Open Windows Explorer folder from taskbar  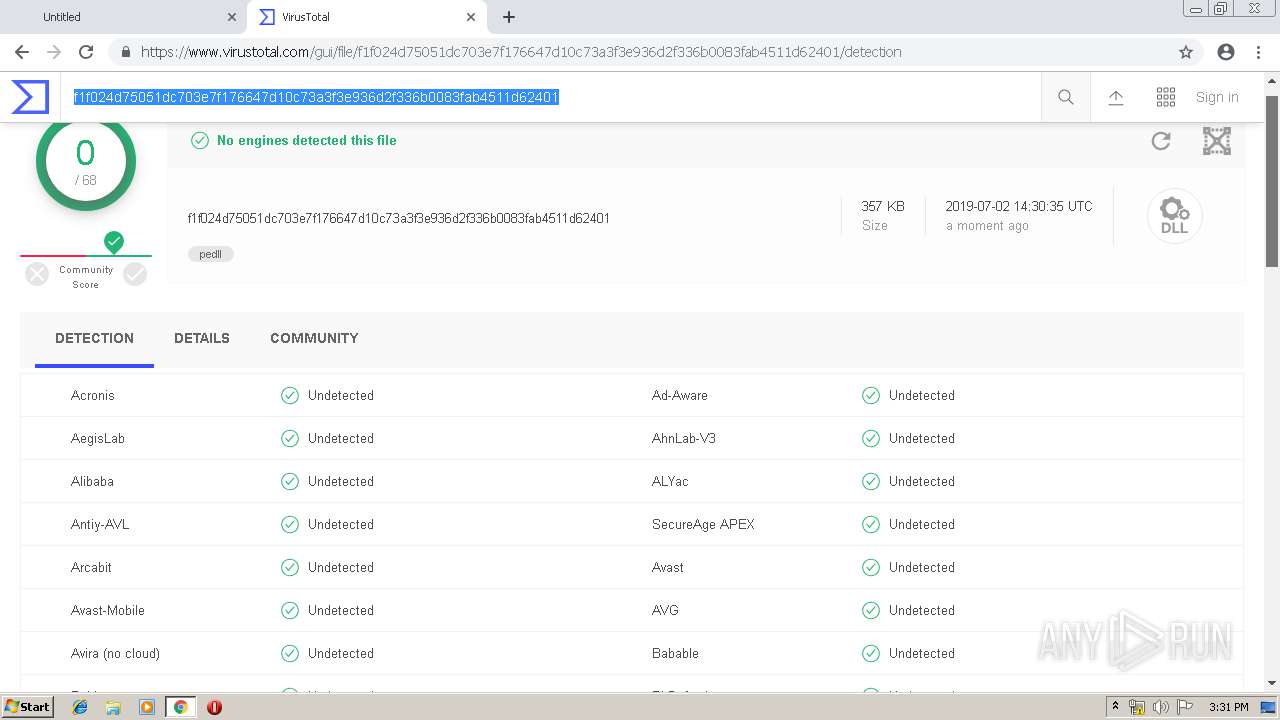tap(113, 707)
